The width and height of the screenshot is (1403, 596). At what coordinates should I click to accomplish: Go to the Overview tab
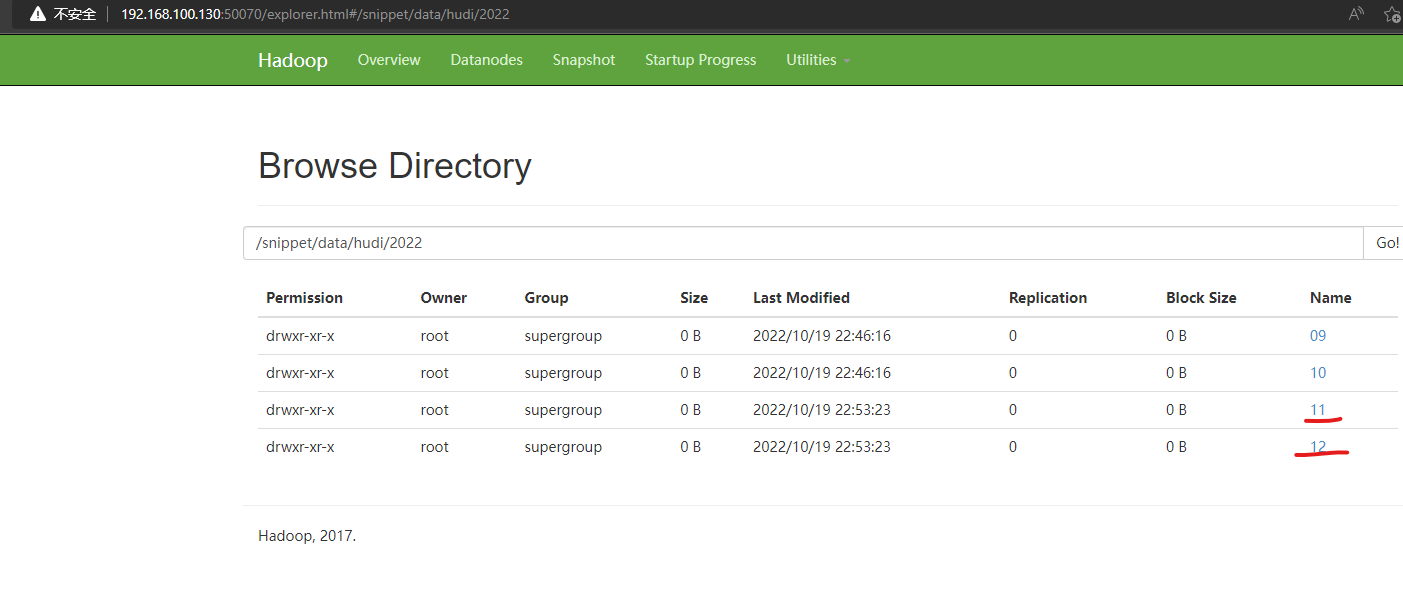[x=389, y=60]
